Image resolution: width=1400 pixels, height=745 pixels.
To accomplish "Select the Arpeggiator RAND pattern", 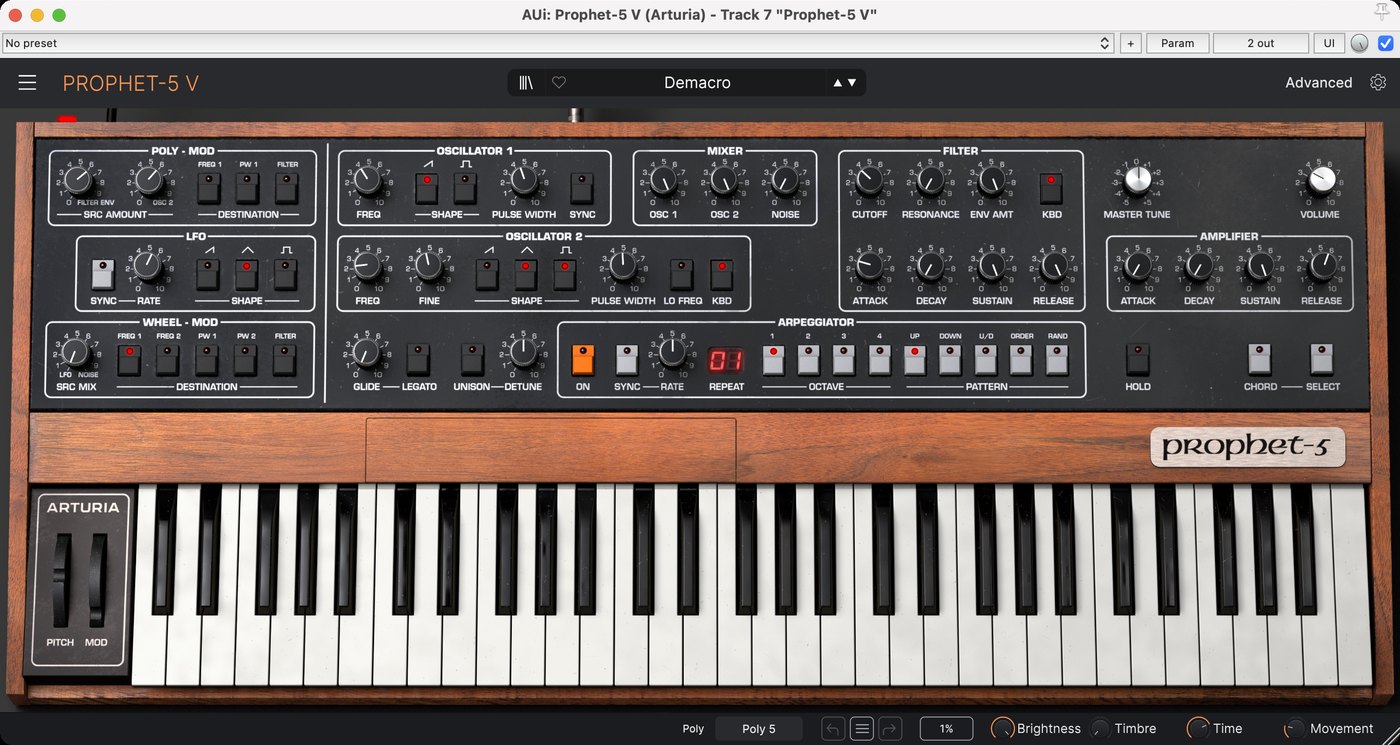I will [1057, 360].
